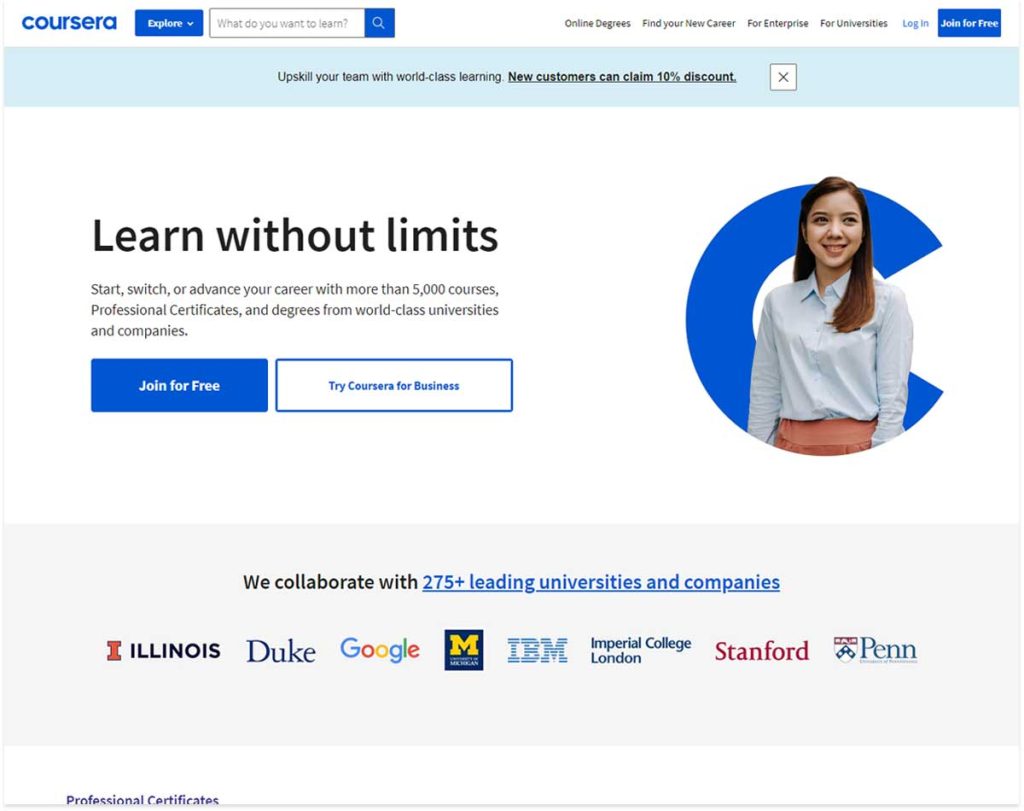This screenshot has width=1024, height=811.
Task: Click Join for Free in header
Action: click(x=969, y=23)
